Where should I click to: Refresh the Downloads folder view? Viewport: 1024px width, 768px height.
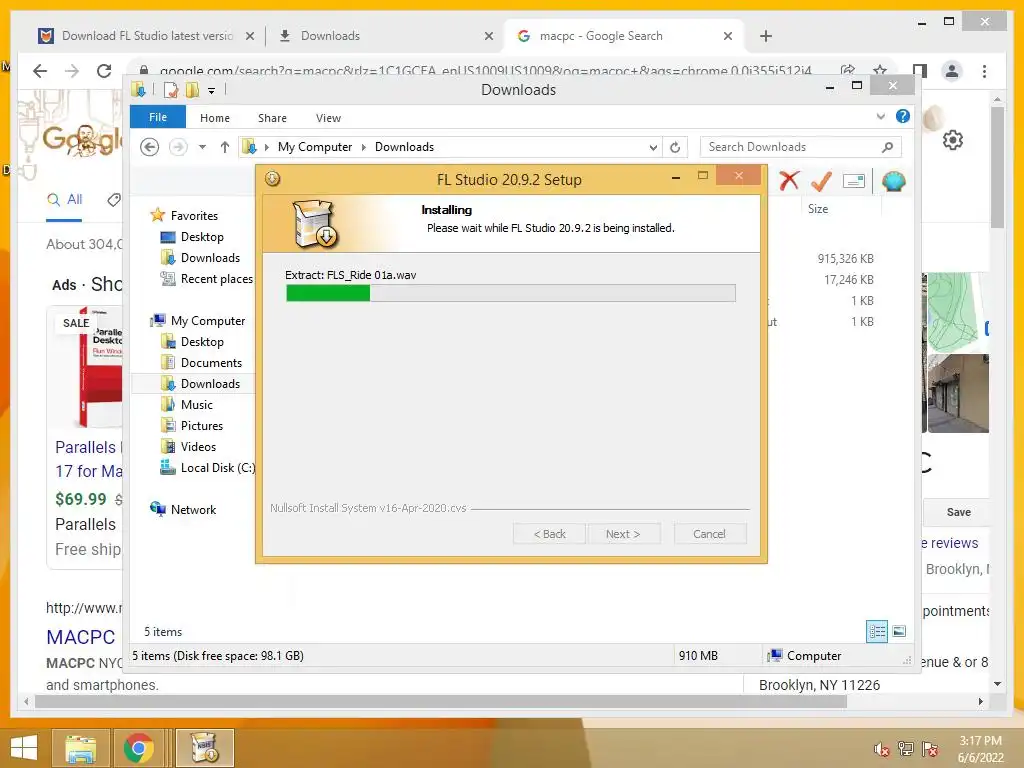675,148
